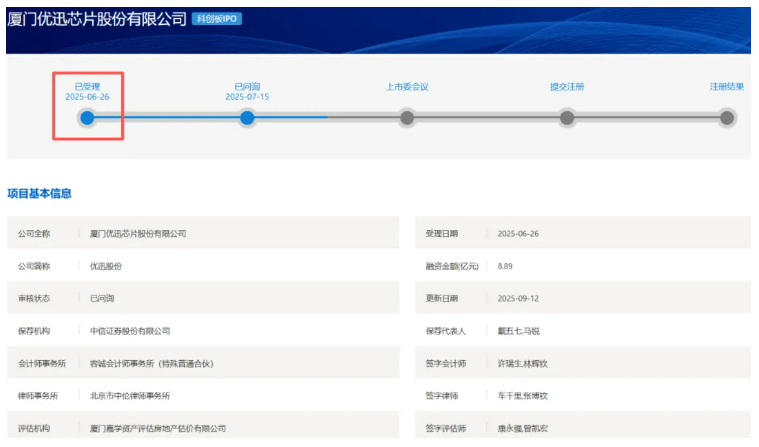Click the update date 2025-09-12
759x447 pixels.
519,298
